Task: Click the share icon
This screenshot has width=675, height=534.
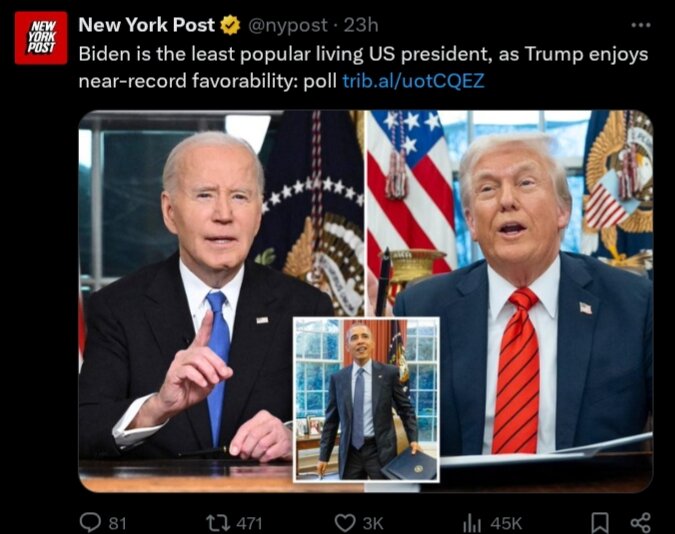Action: [641, 523]
